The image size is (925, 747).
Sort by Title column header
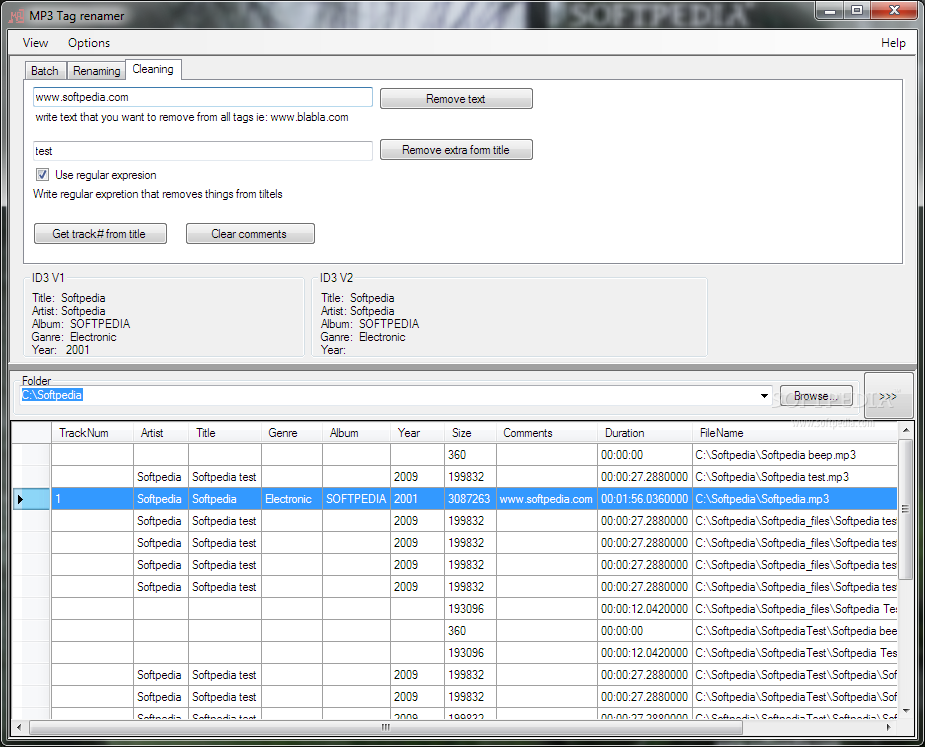pos(225,433)
